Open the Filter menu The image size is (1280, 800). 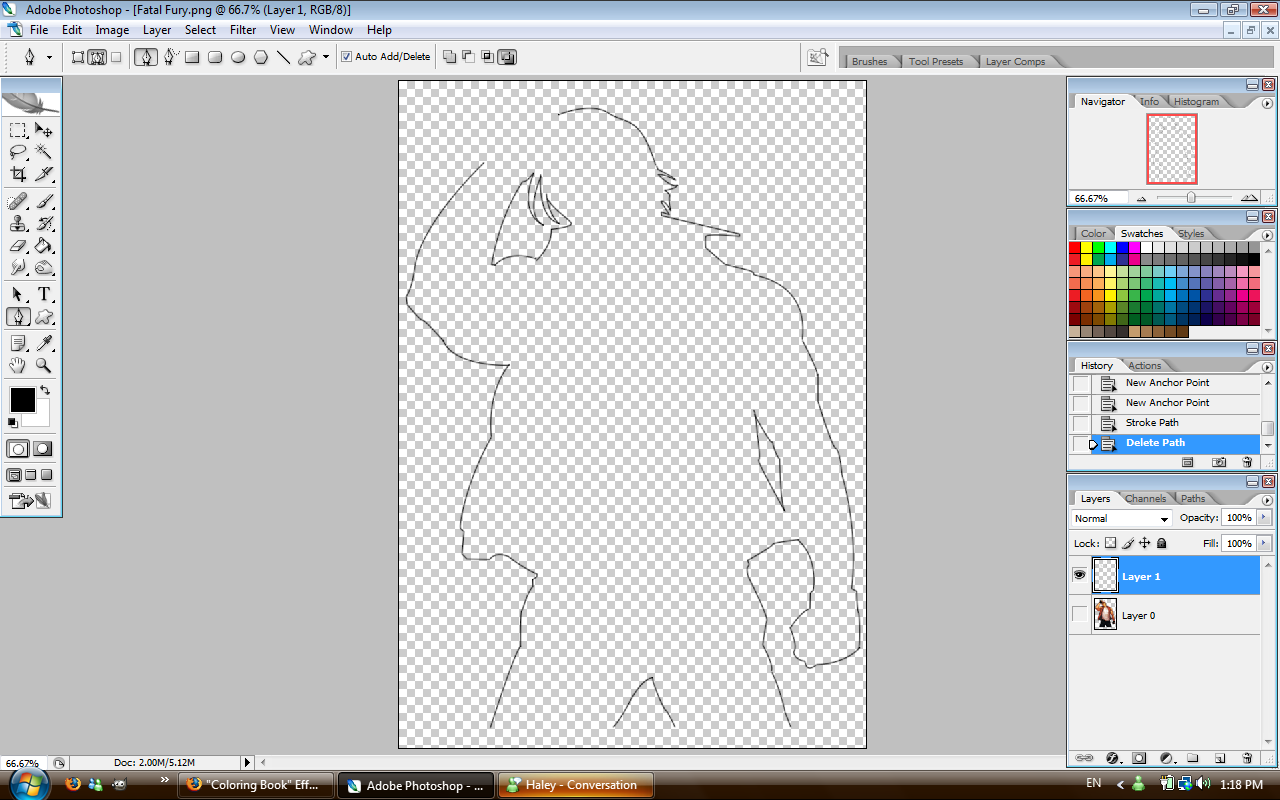243,30
